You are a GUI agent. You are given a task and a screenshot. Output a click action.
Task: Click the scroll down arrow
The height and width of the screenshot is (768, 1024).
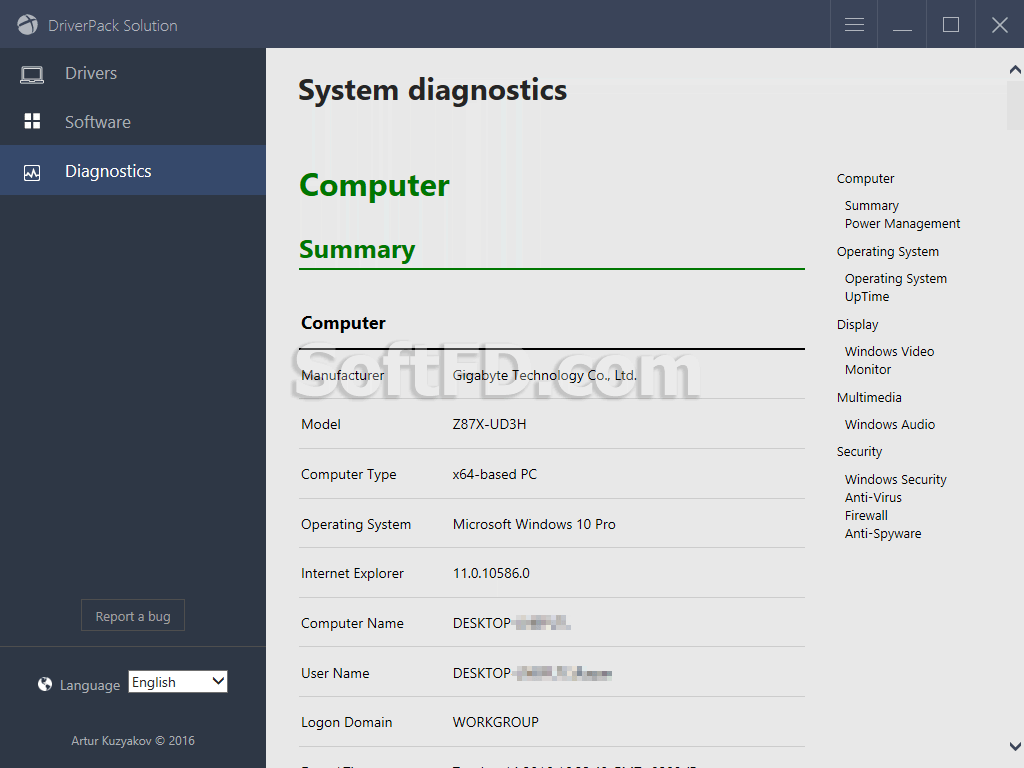pos(1015,746)
